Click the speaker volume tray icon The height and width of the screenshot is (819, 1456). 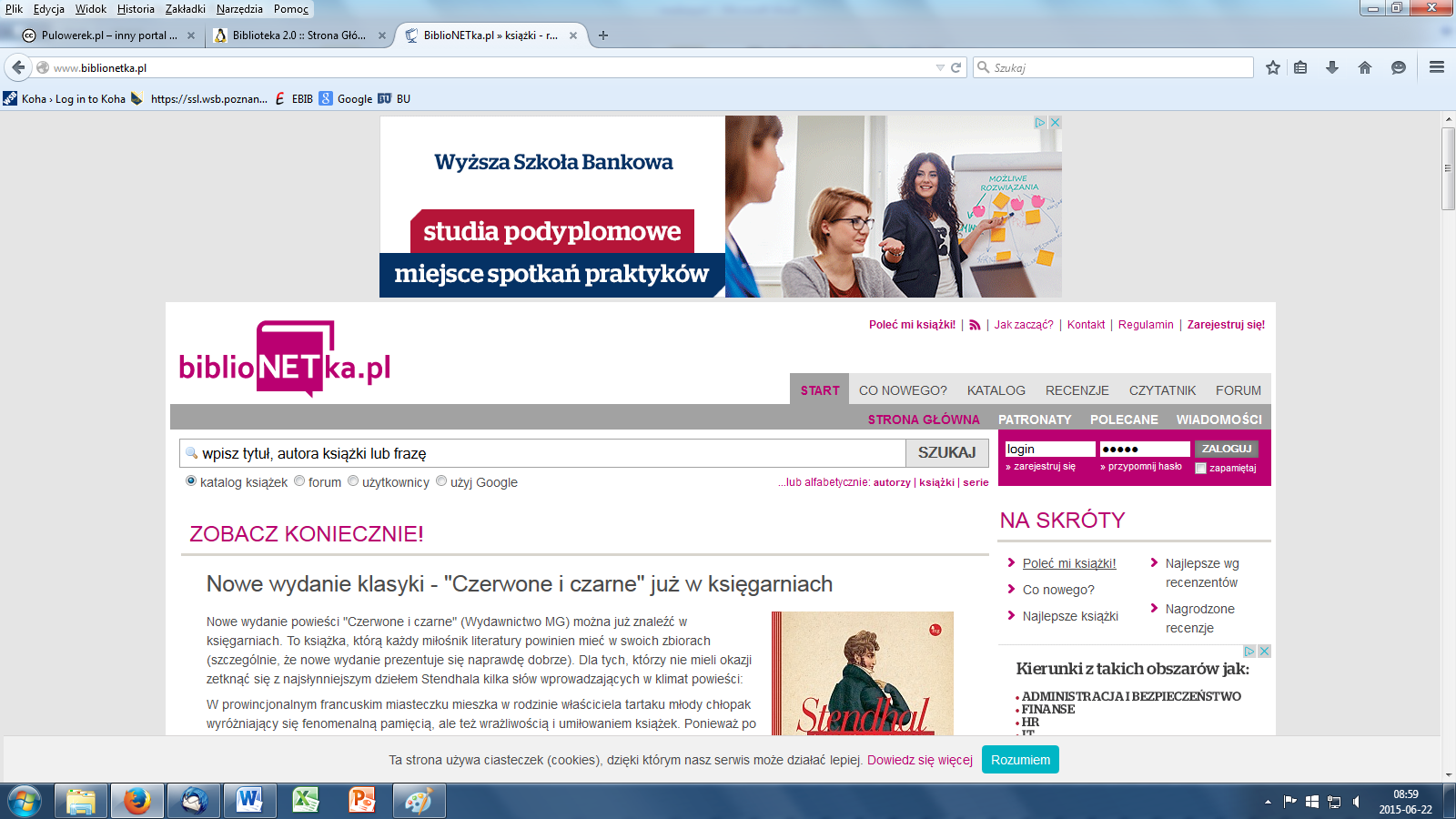(1356, 802)
